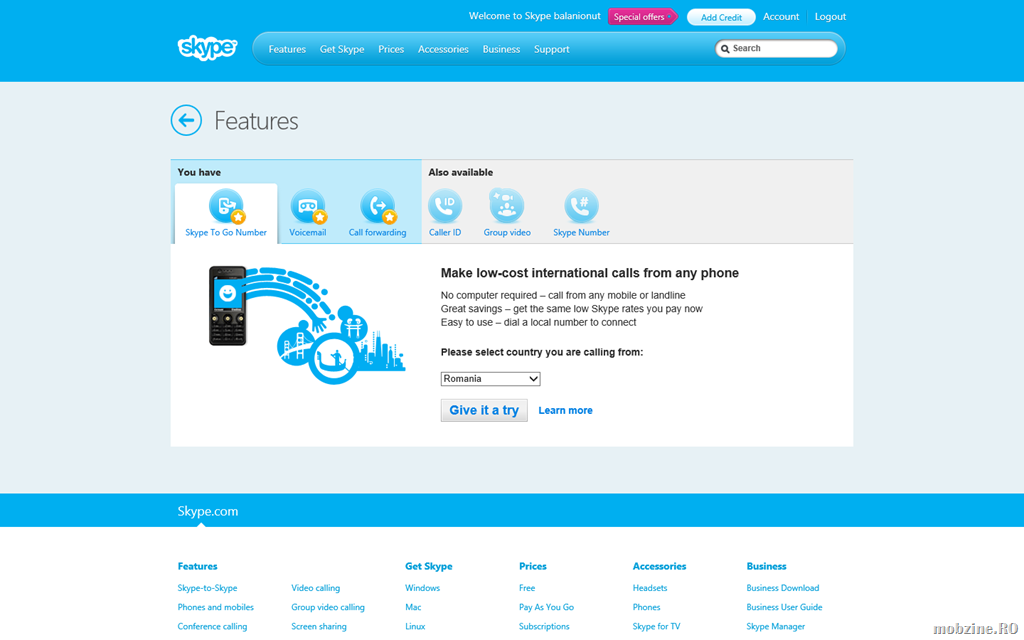Open the Romania country dropdown
The image size is (1024, 640).
pos(490,379)
